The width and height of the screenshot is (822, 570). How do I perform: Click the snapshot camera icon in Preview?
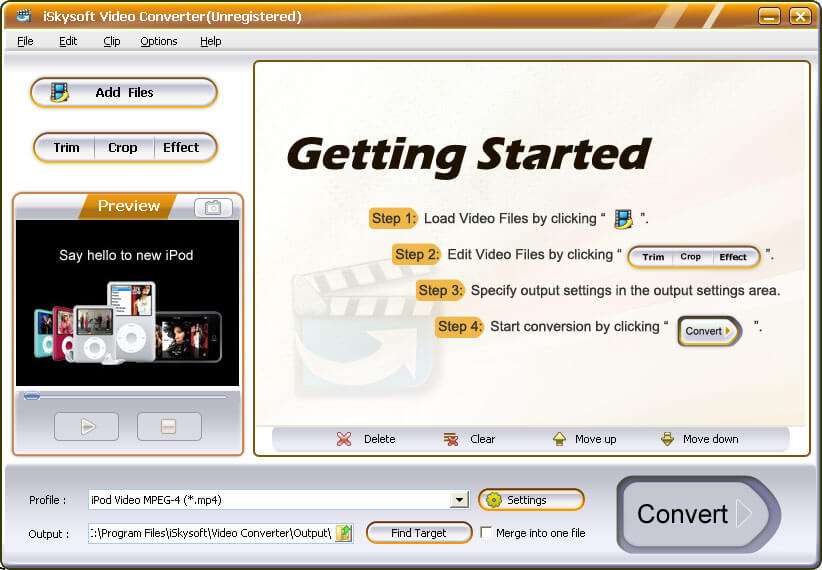pos(212,207)
